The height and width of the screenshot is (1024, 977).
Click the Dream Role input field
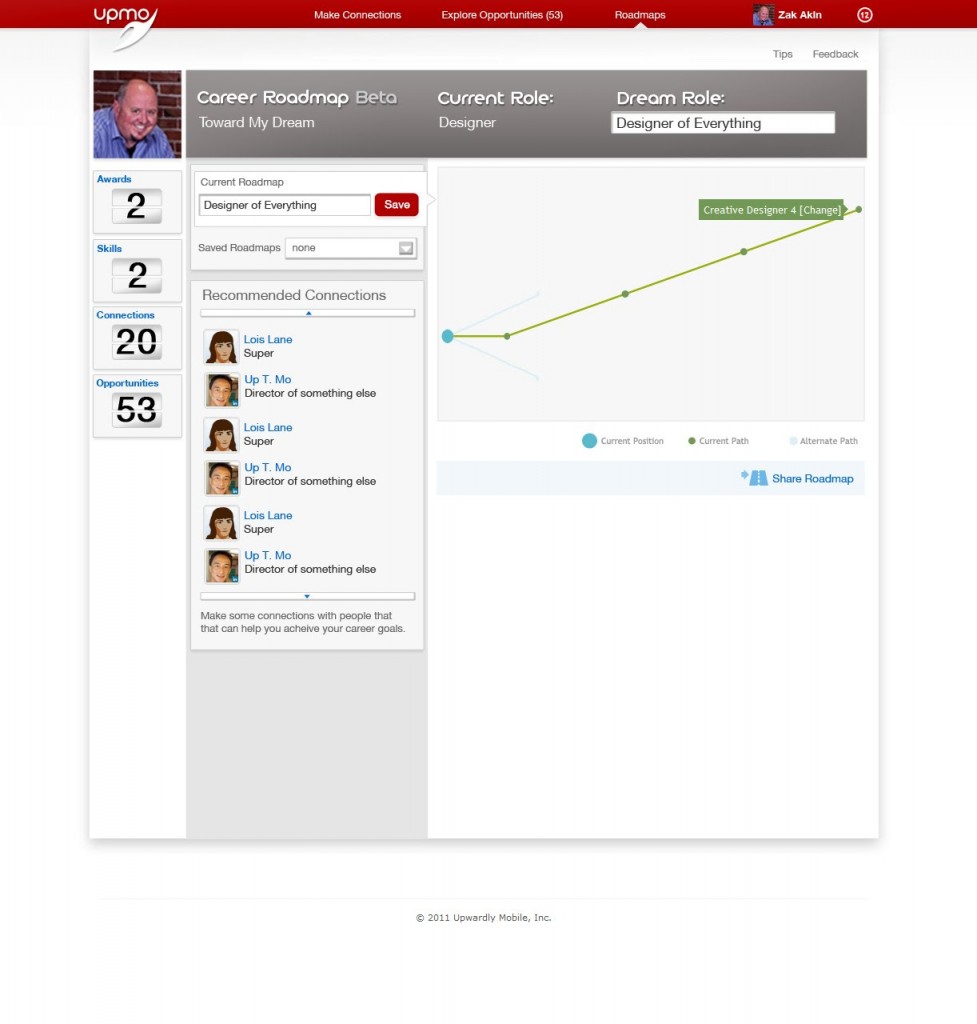(x=723, y=123)
